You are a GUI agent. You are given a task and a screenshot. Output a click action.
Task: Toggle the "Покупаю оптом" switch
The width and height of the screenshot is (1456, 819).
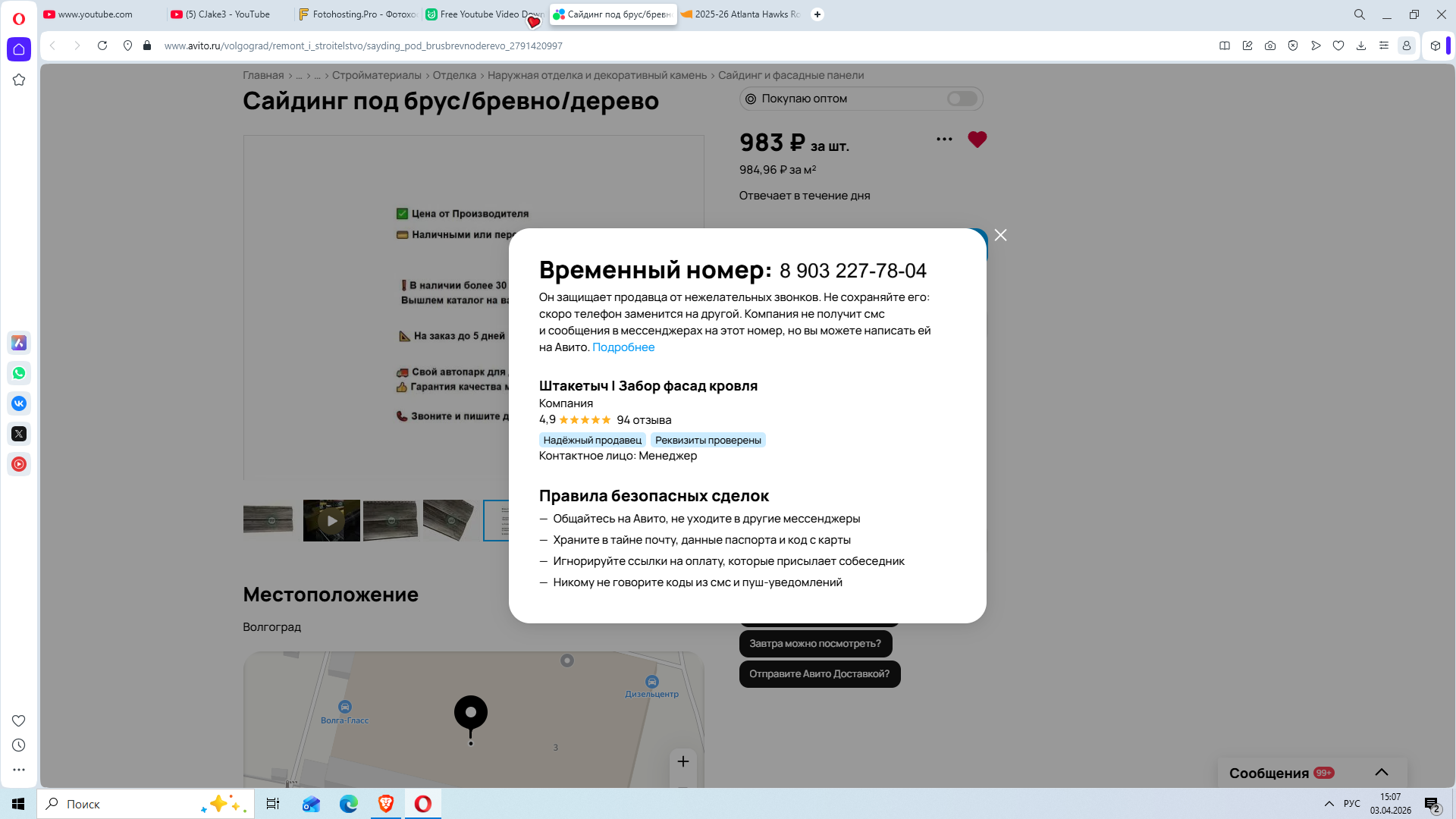[x=962, y=99]
